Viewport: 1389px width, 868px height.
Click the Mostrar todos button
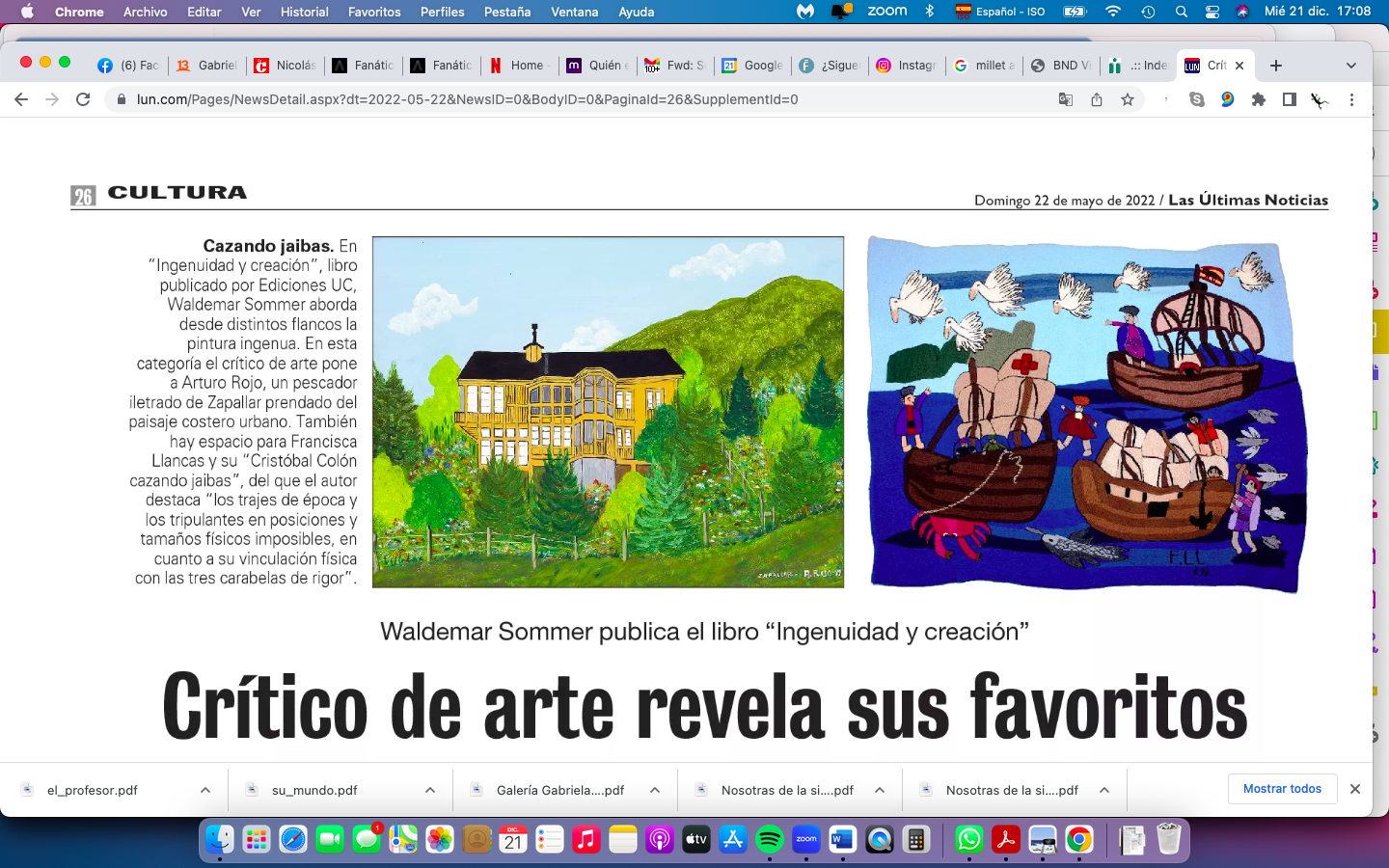click(1282, 789)
